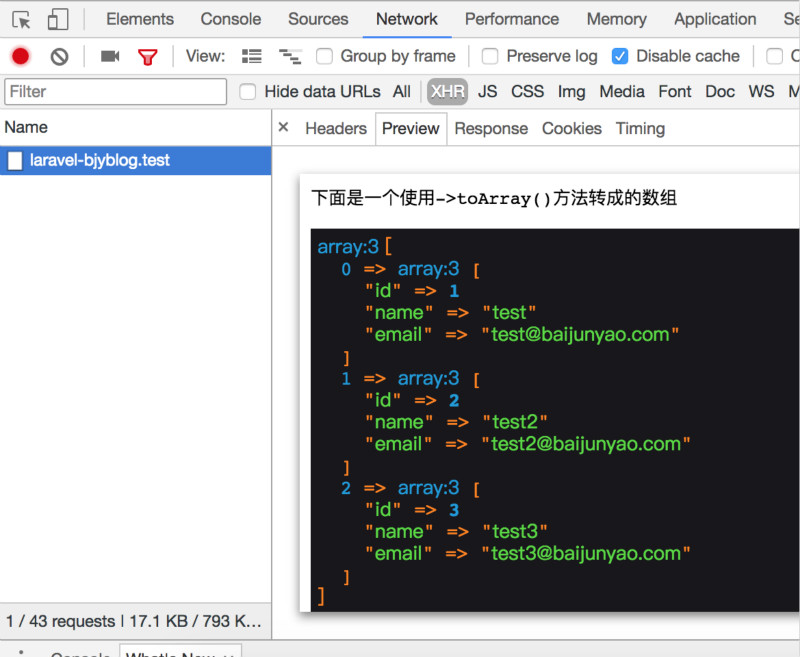Viewport: 800px width, 657px height.
Task: Click the capture screenshots camera icon
Action: (x=110, y=56)
